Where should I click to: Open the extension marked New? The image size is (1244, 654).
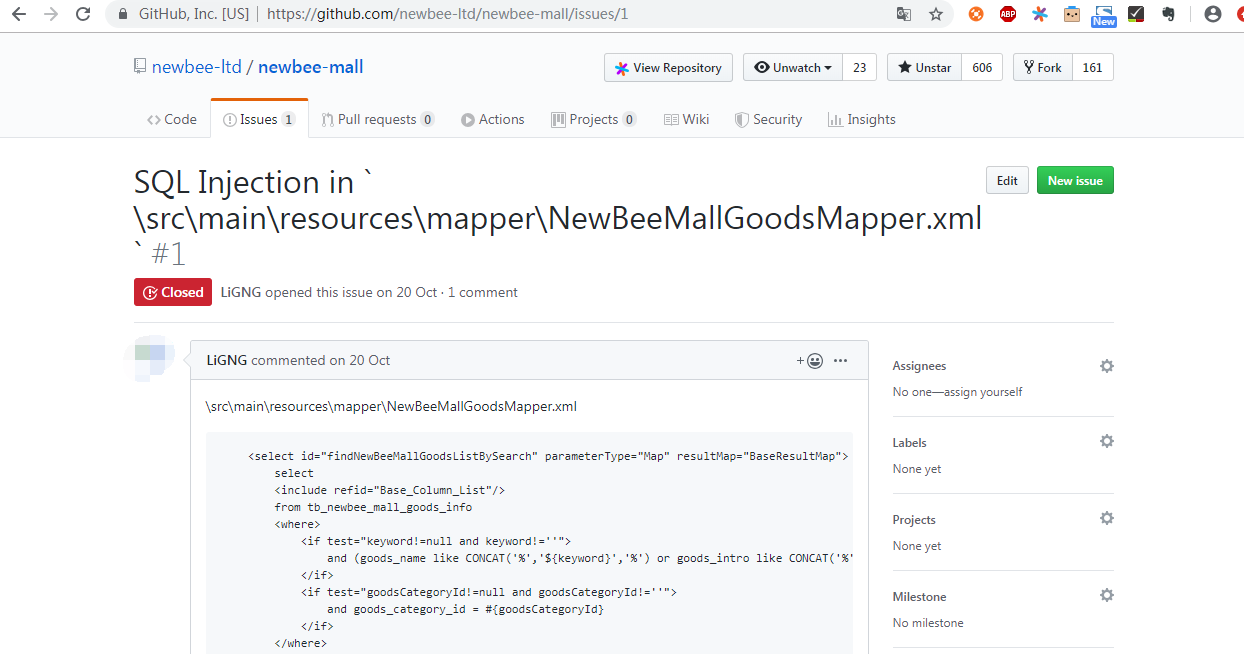pyautogui.click(x=1104, y=15)
